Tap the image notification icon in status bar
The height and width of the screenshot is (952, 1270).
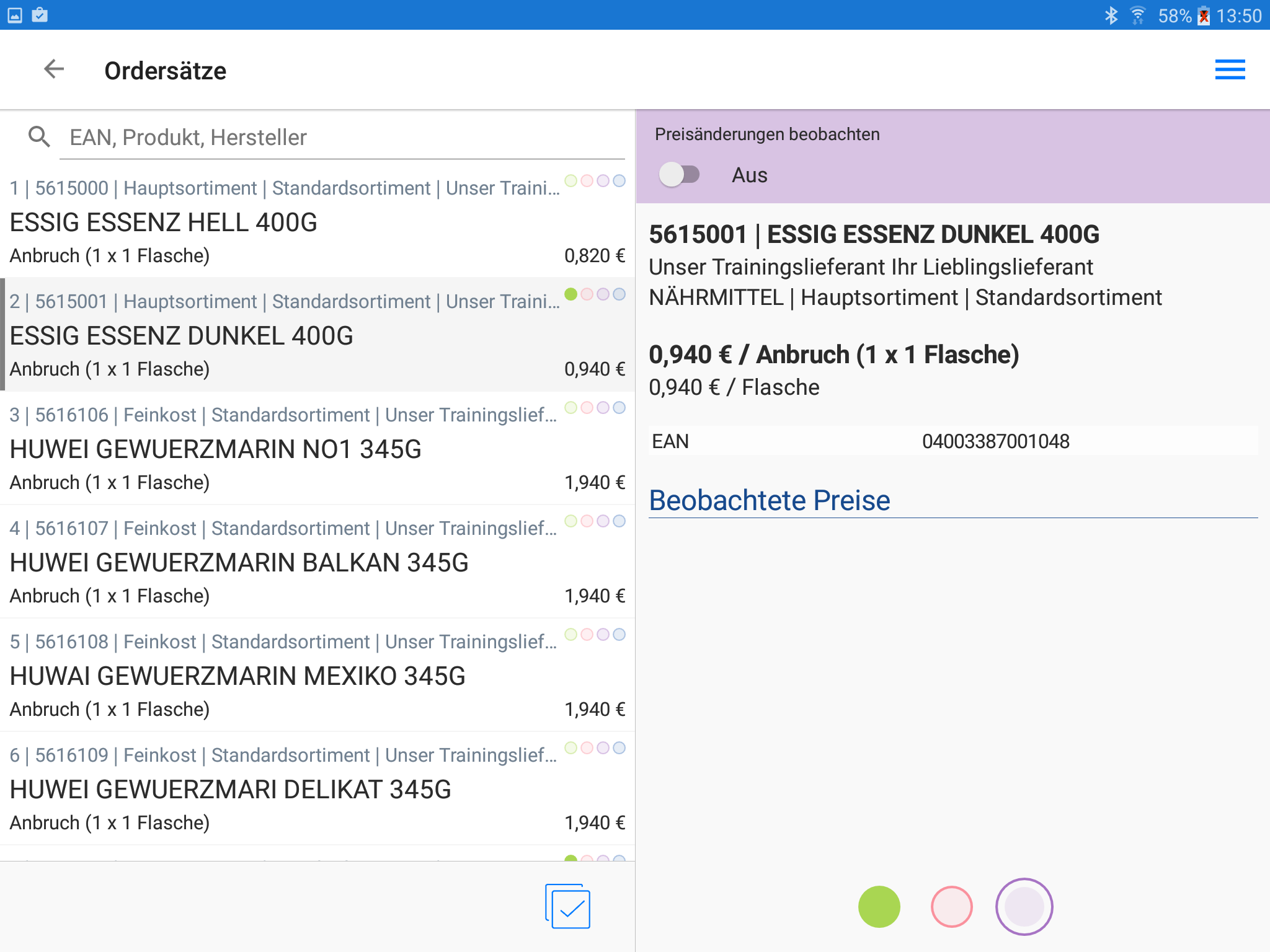point(15,15)
